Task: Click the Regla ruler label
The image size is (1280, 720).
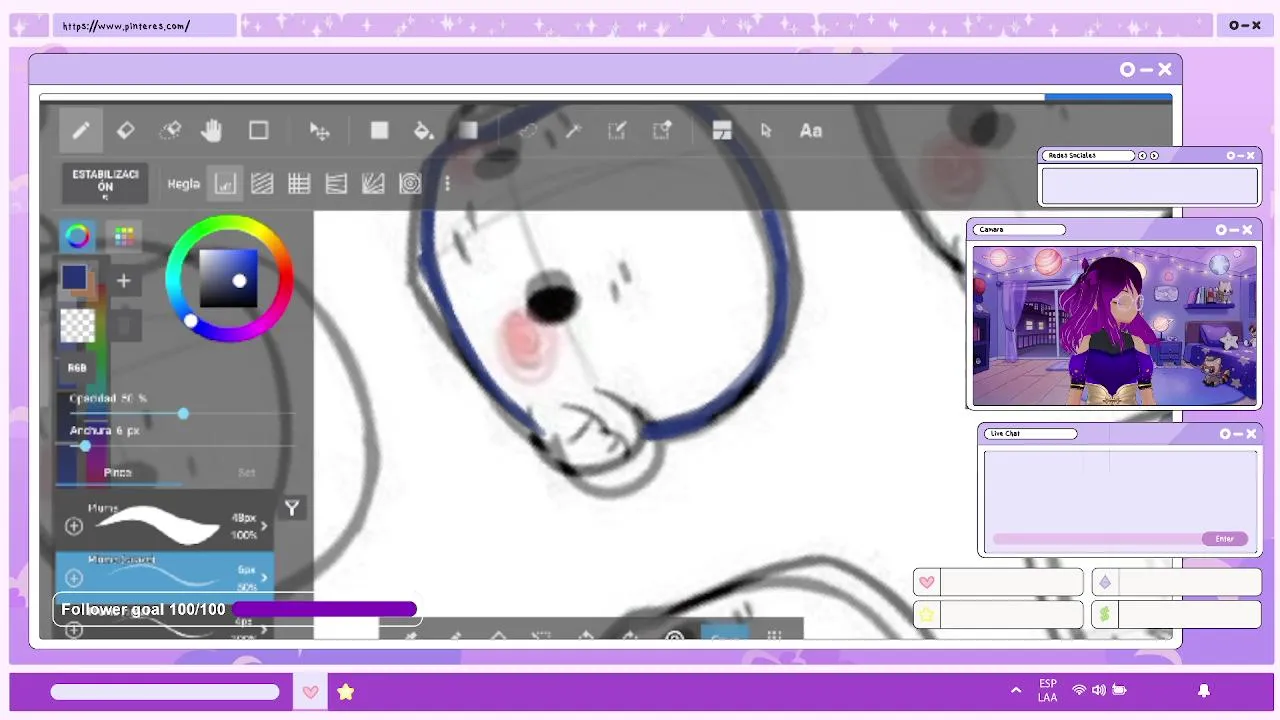Action: tap(183, 184)
